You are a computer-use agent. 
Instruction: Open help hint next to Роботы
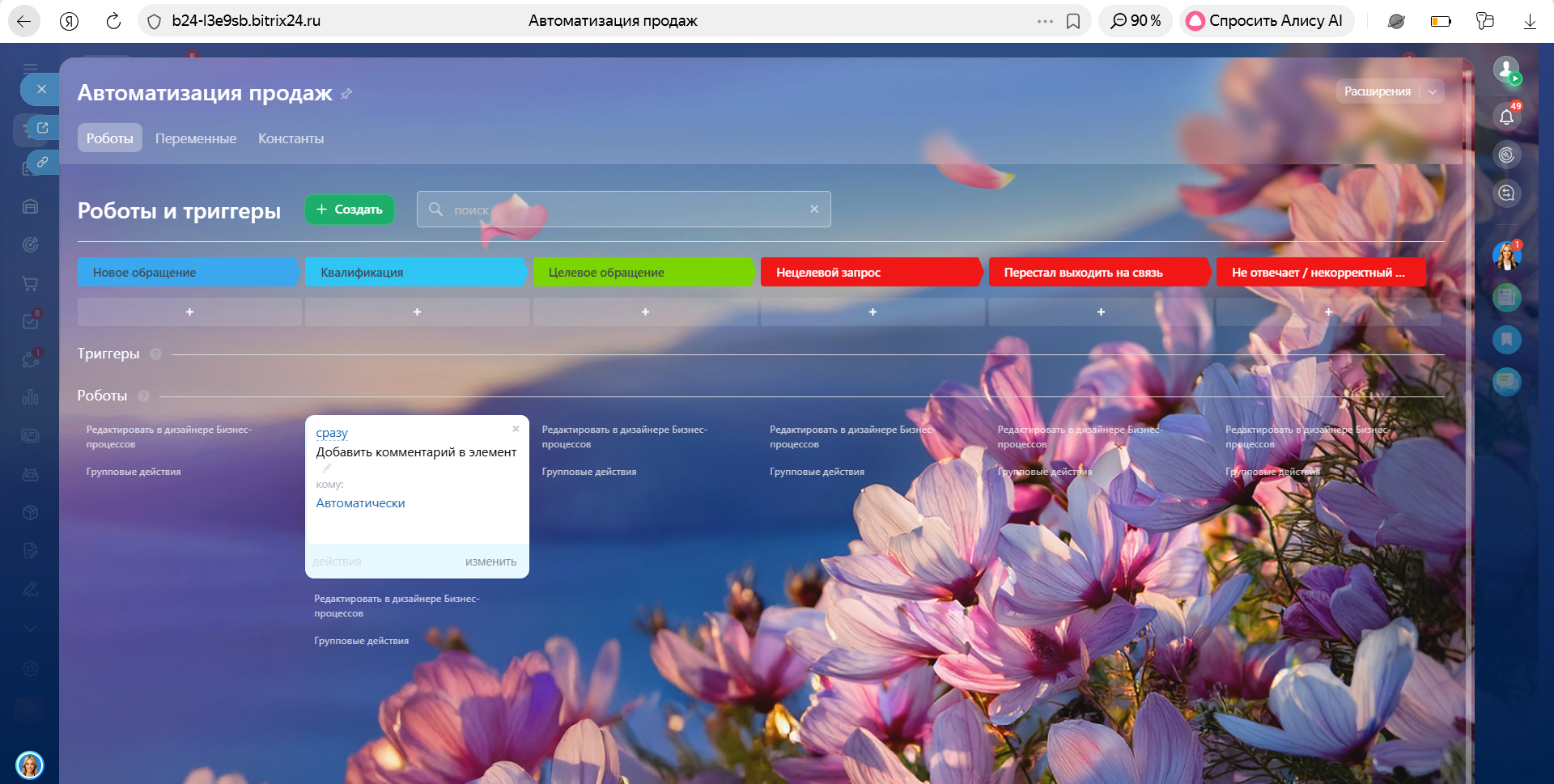point(143,396)
